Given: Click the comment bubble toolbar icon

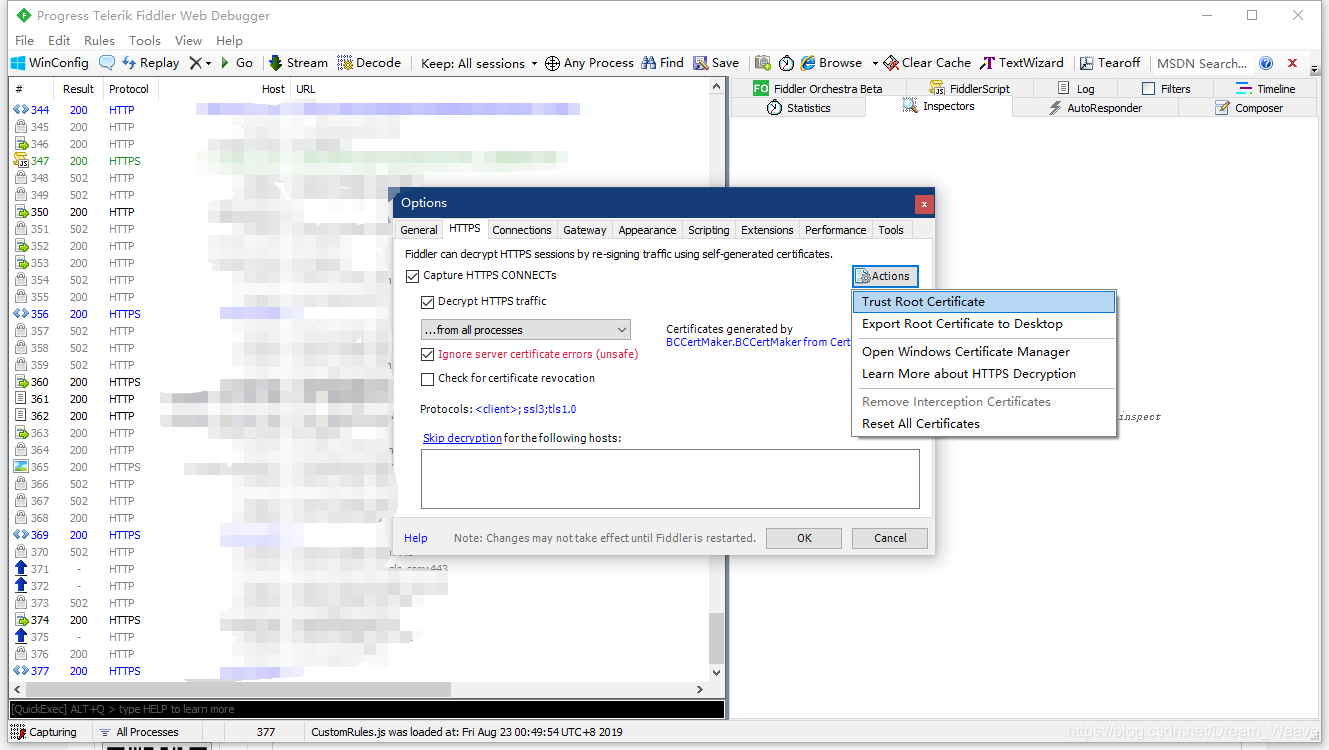Looking at the screenshot, I should pyautogui.click(x=107, y=63).
